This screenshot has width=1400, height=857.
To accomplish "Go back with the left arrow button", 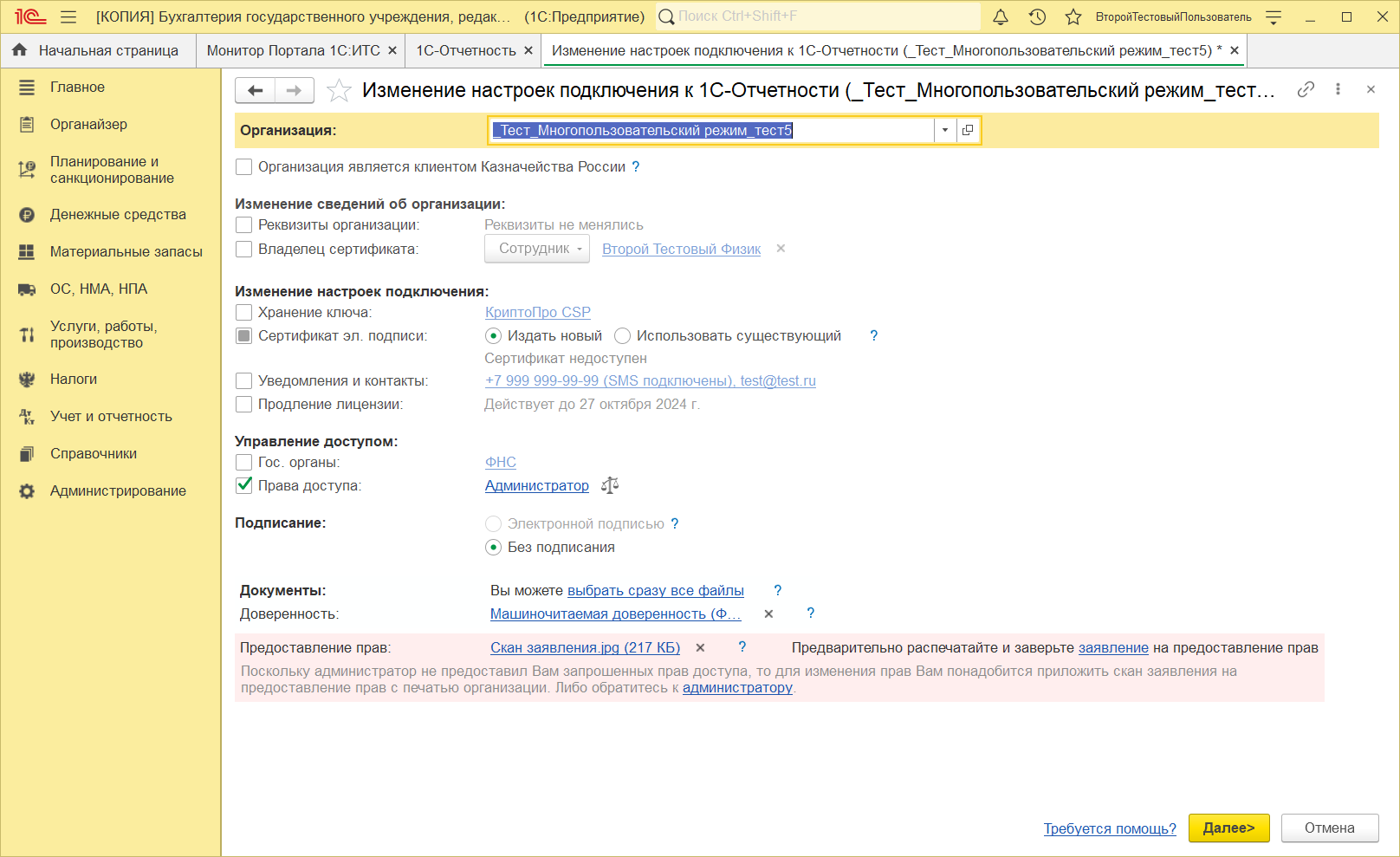I will coord(256,90).
